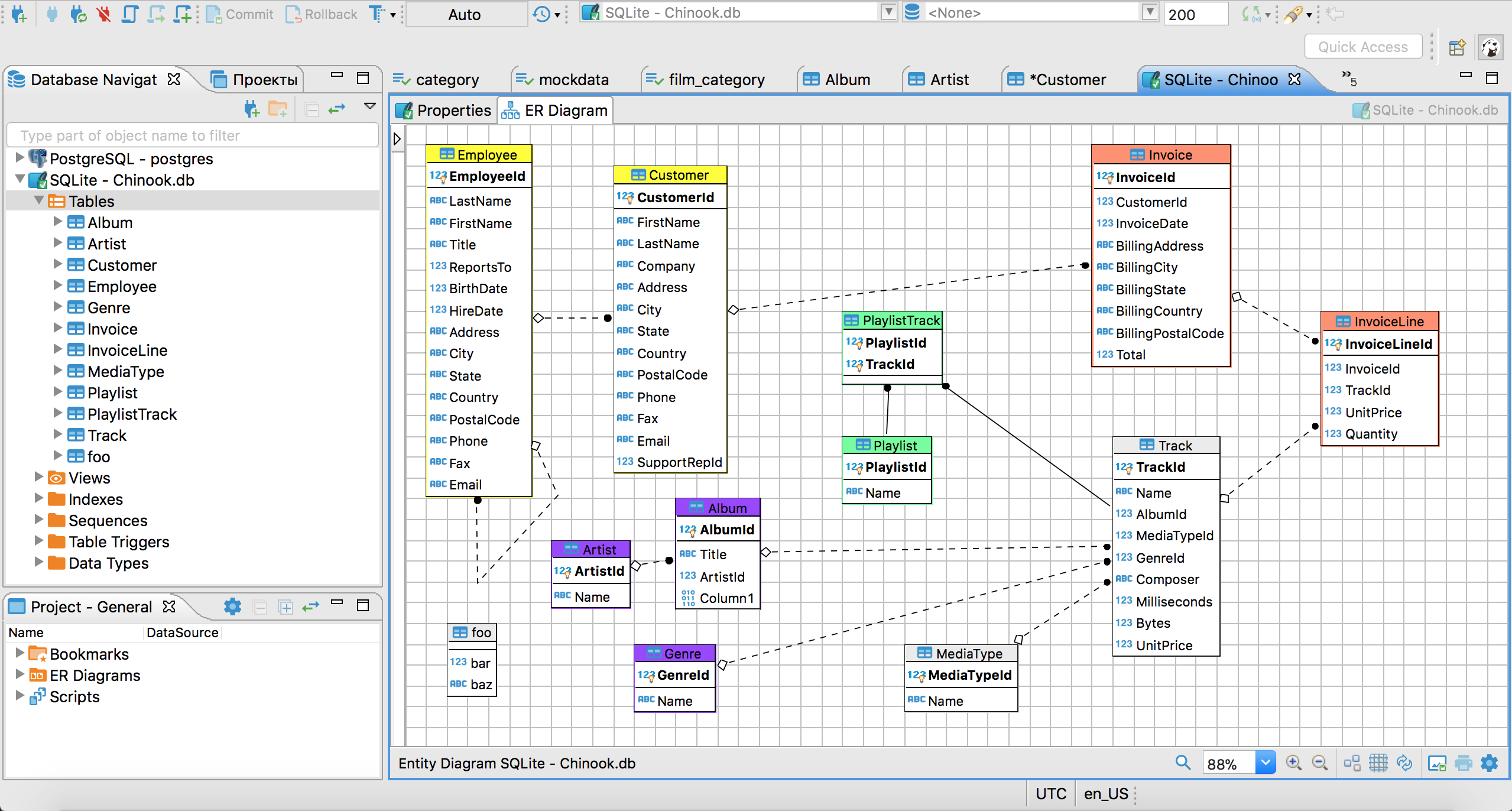Select the Auto connection mode dropdown
Viewport: 1512px width, 811px height.
[x=462, y=14]
